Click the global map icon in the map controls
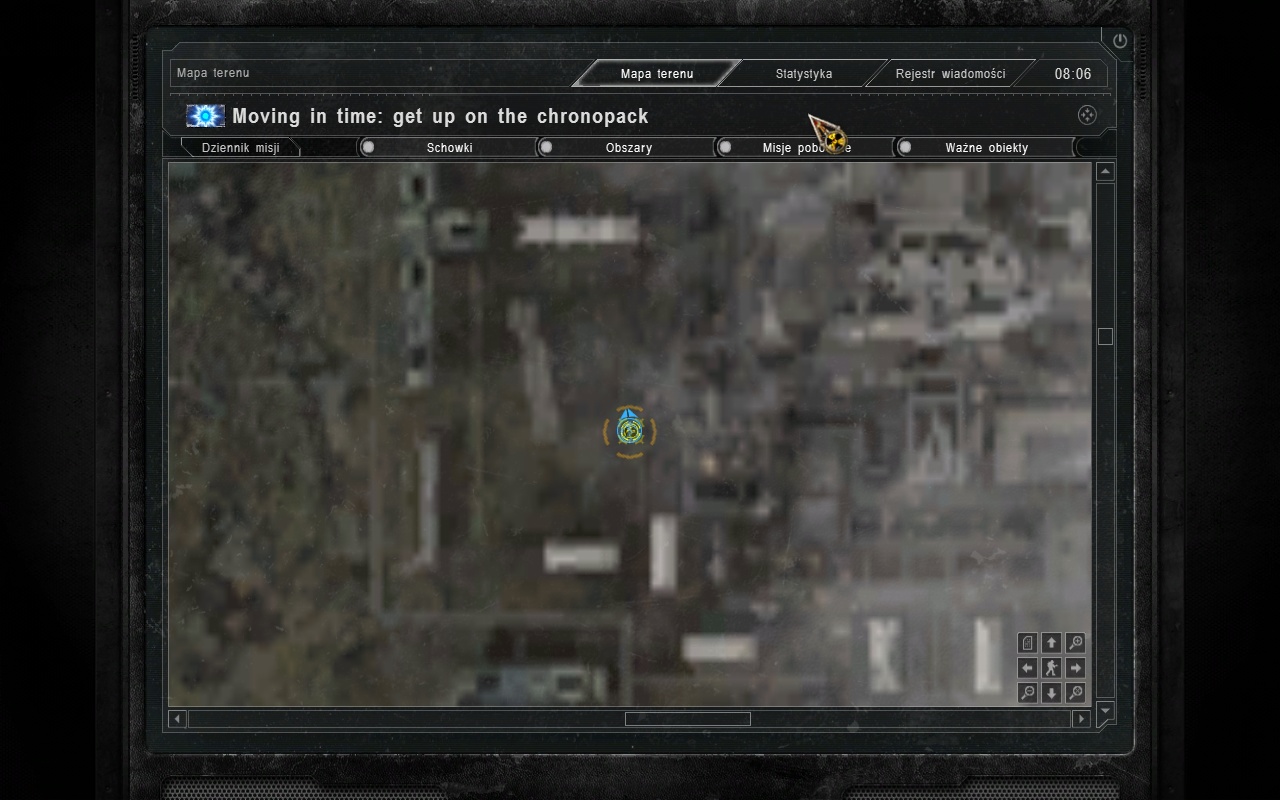 pos(1027,643)
